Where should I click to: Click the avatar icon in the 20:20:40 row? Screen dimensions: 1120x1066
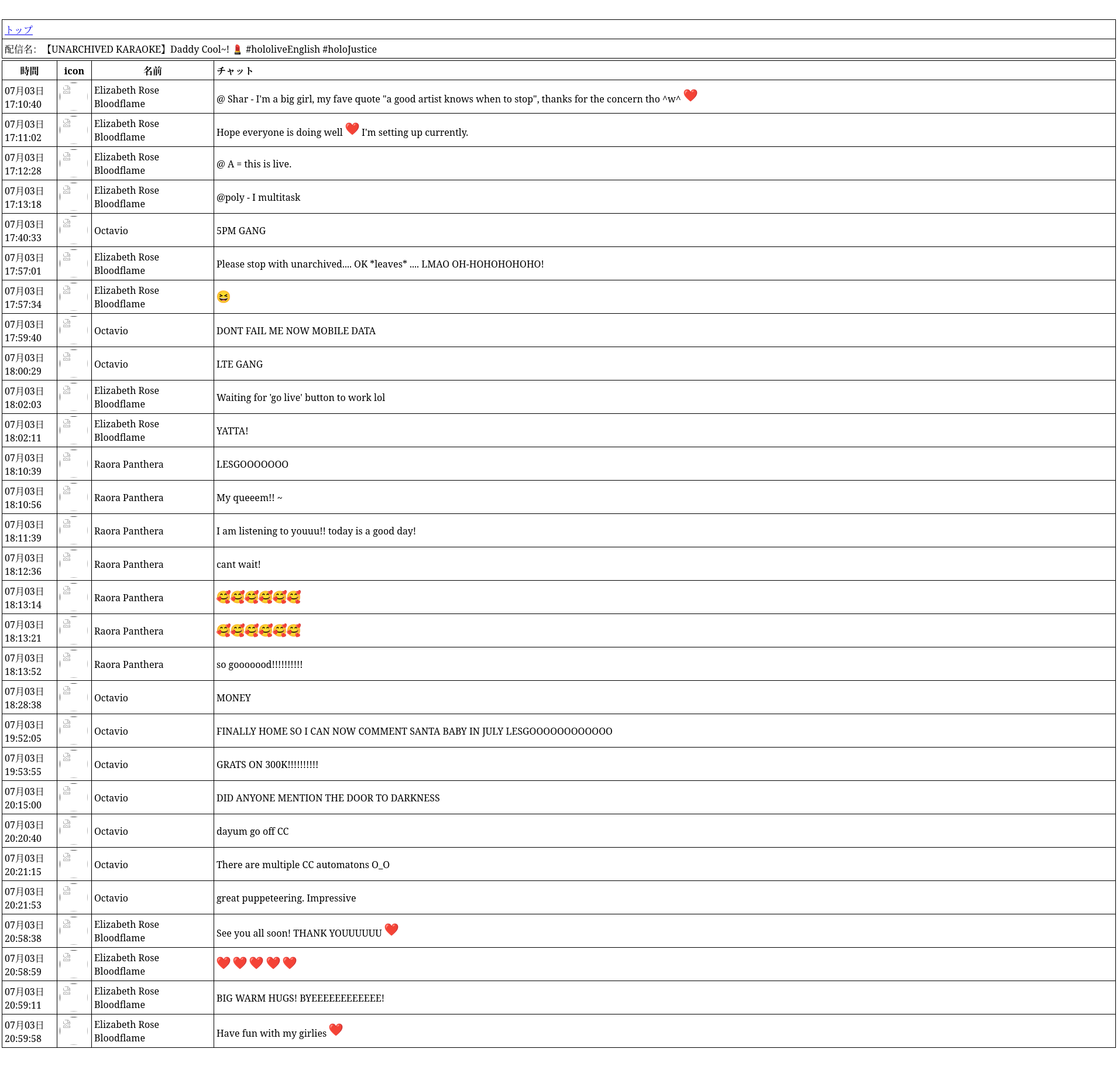74,831
